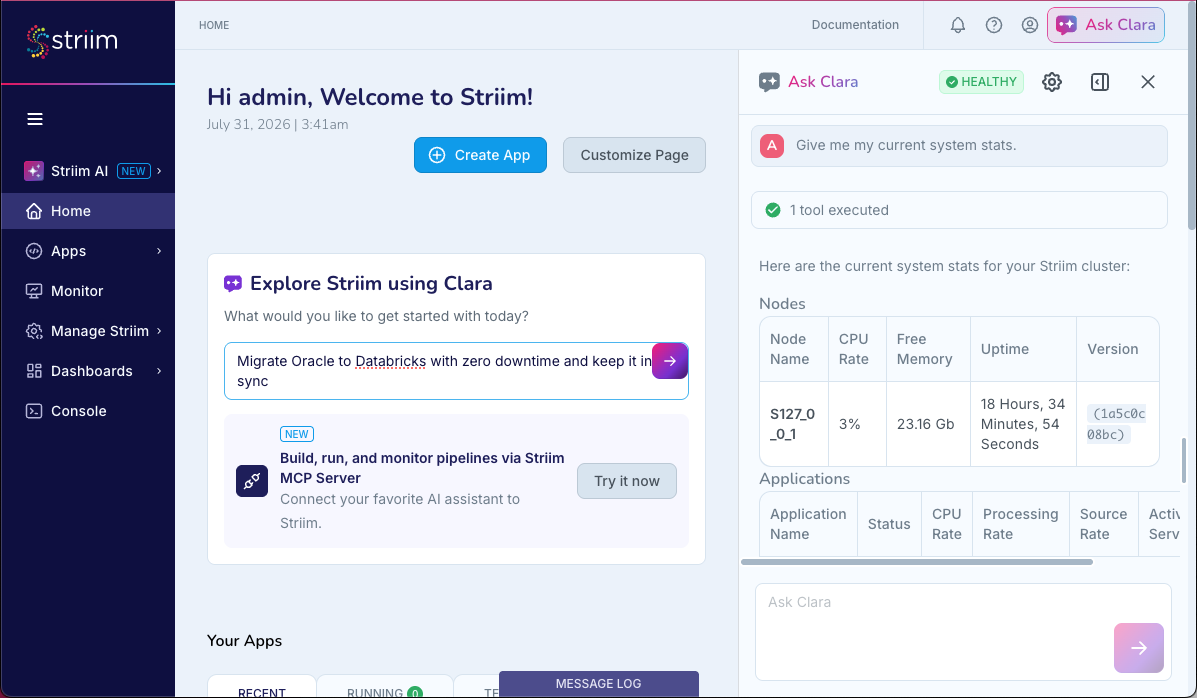
Task: Select the RUNNING apps tab
Action: [385, 688]
